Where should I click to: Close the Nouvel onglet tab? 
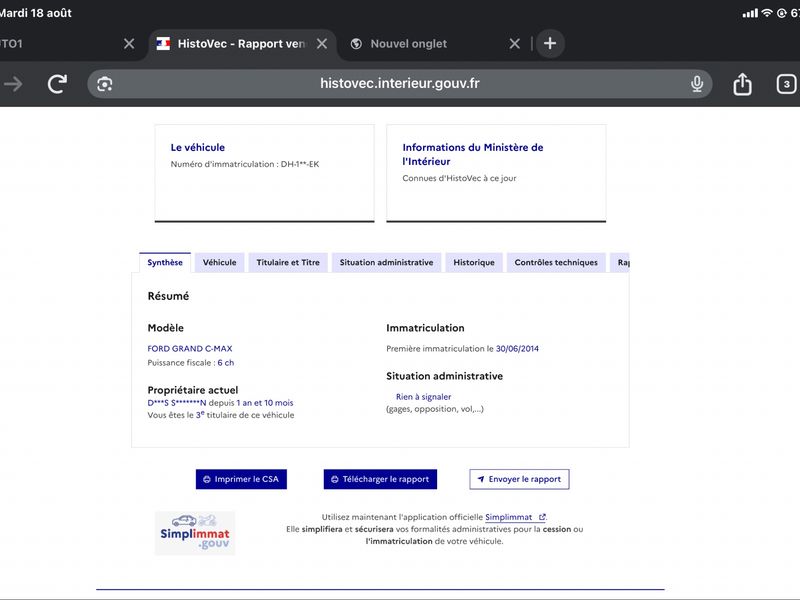tap(515, 44)
